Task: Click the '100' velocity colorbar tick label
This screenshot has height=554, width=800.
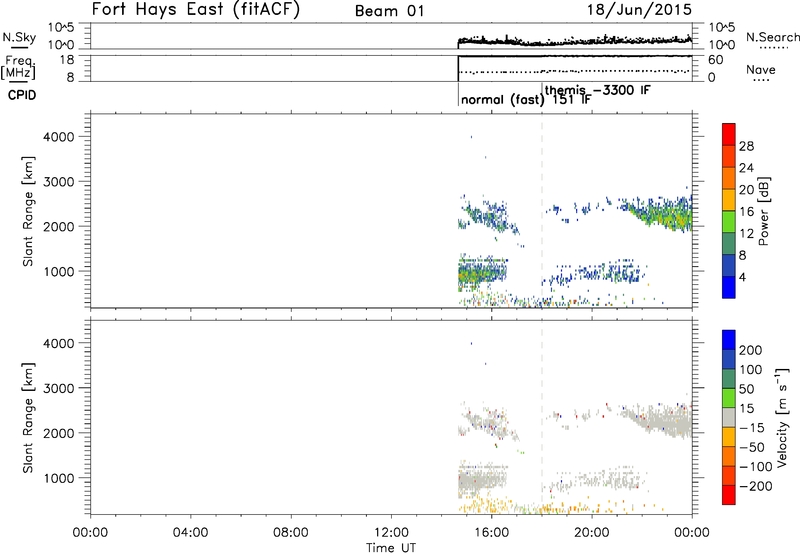Action: click(751, 369)
